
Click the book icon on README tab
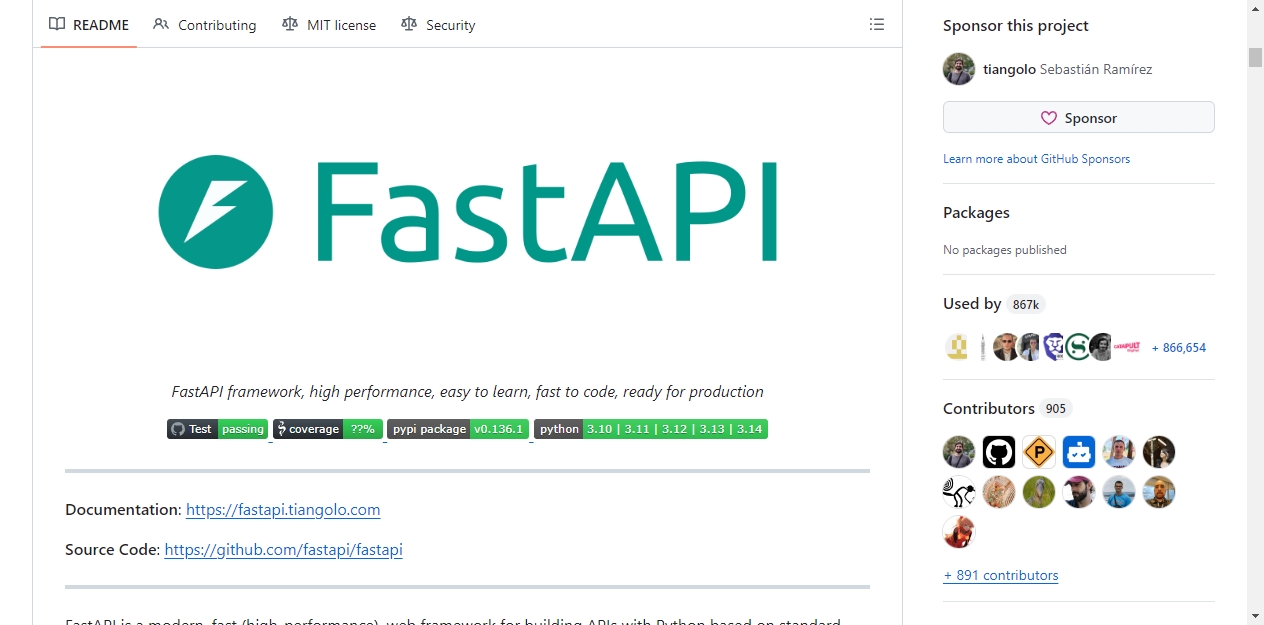click(x=57, y=24)
